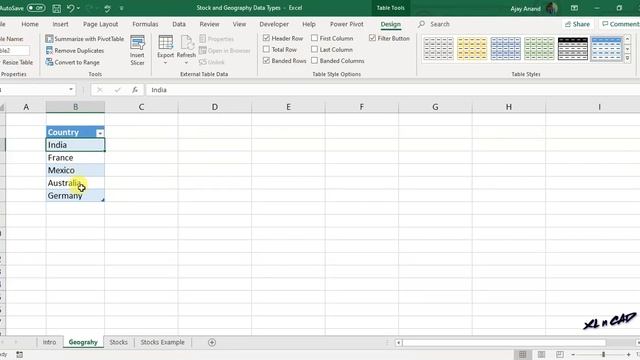This screenshot has width=640, height=360.
Task: Click the formula bar showing India
Action: pyautogui.click(x=392, y=90)
